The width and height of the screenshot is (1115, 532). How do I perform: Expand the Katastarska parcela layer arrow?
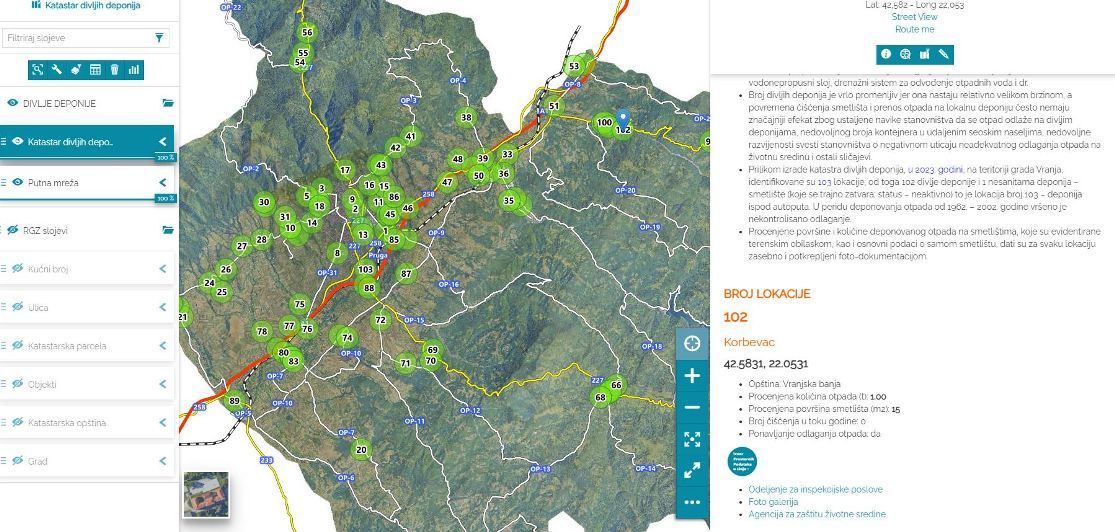pyautogui.click(x=163, y=346)
